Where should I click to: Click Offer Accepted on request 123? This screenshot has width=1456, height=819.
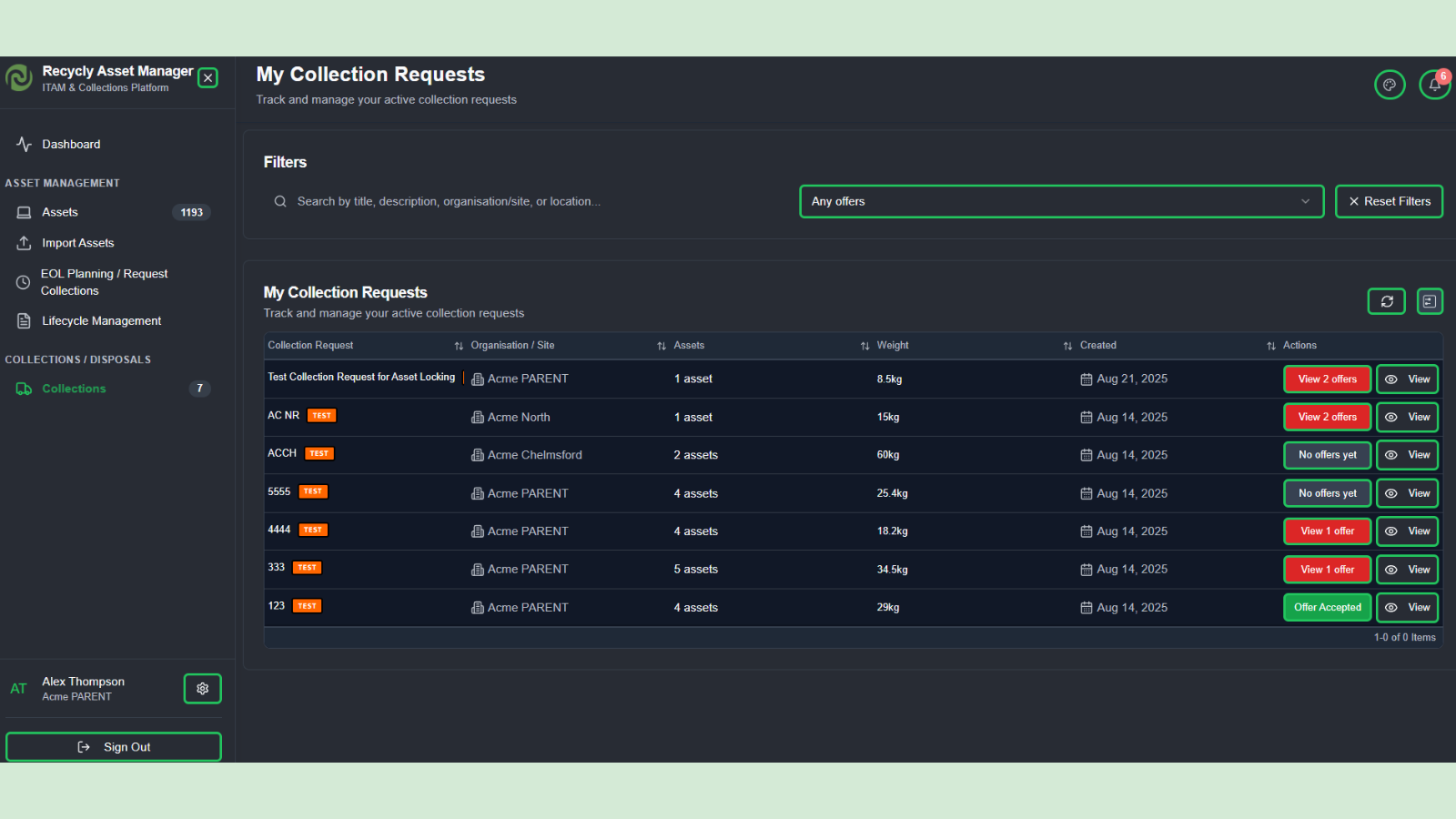click(x=1327, y=607)
